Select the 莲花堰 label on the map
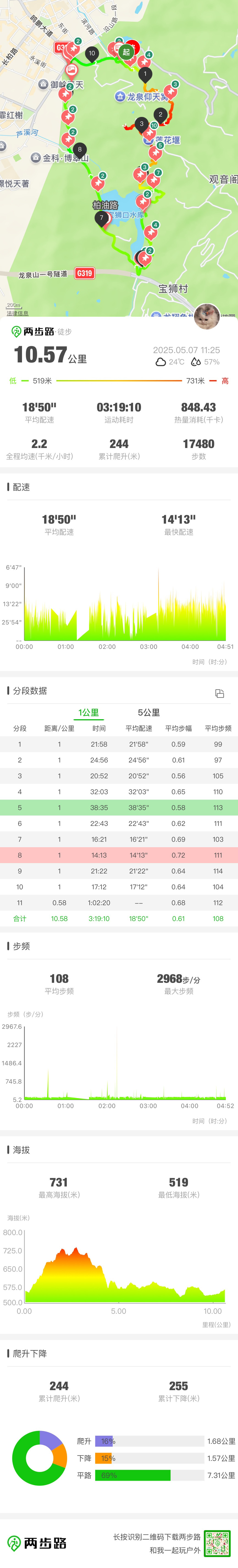The height and width of the screenshot is (1568, 238). (167, 140)
